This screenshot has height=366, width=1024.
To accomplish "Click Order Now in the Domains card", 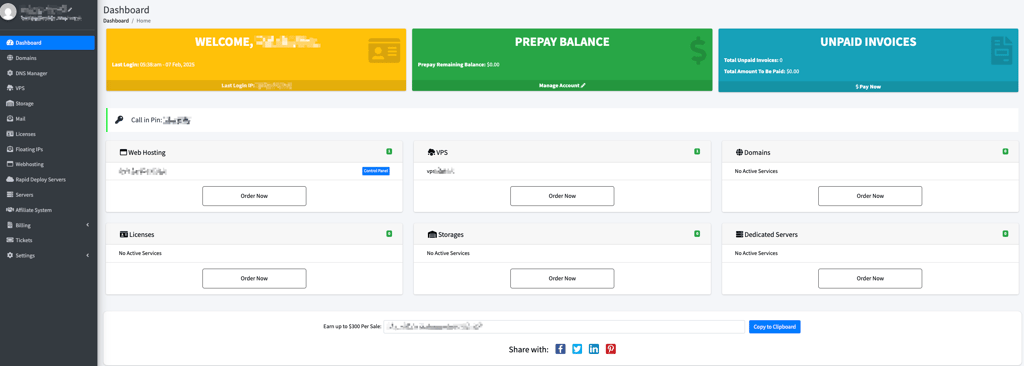I will click(x=870, y=196).
